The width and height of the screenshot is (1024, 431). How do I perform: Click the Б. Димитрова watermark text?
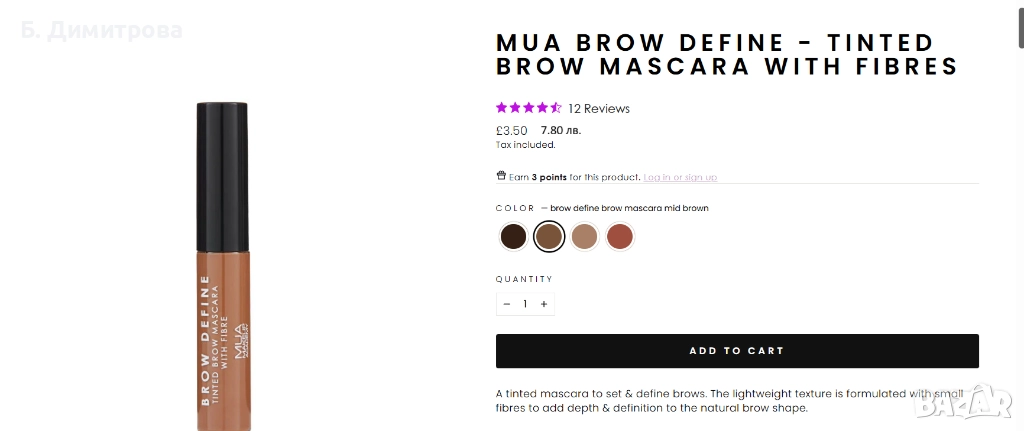(101, 31)
